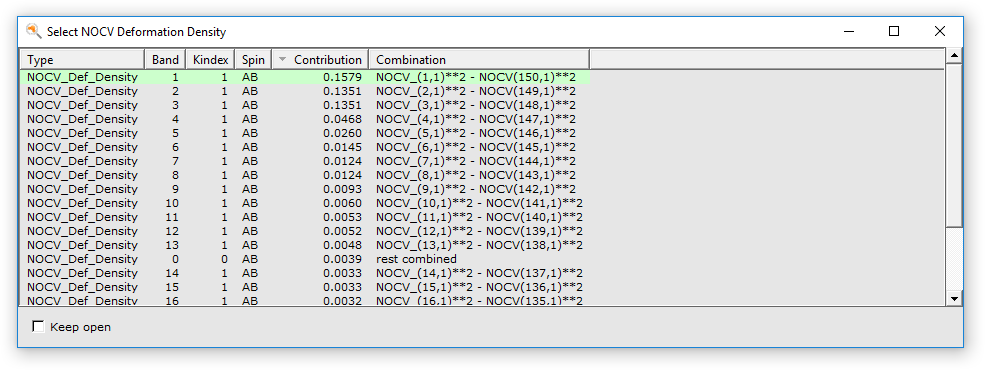Image resolution: width=985 pixels, height=370 pixels.
Task: Click the vertical scrollbar thumb
Action: click(954, 145)
